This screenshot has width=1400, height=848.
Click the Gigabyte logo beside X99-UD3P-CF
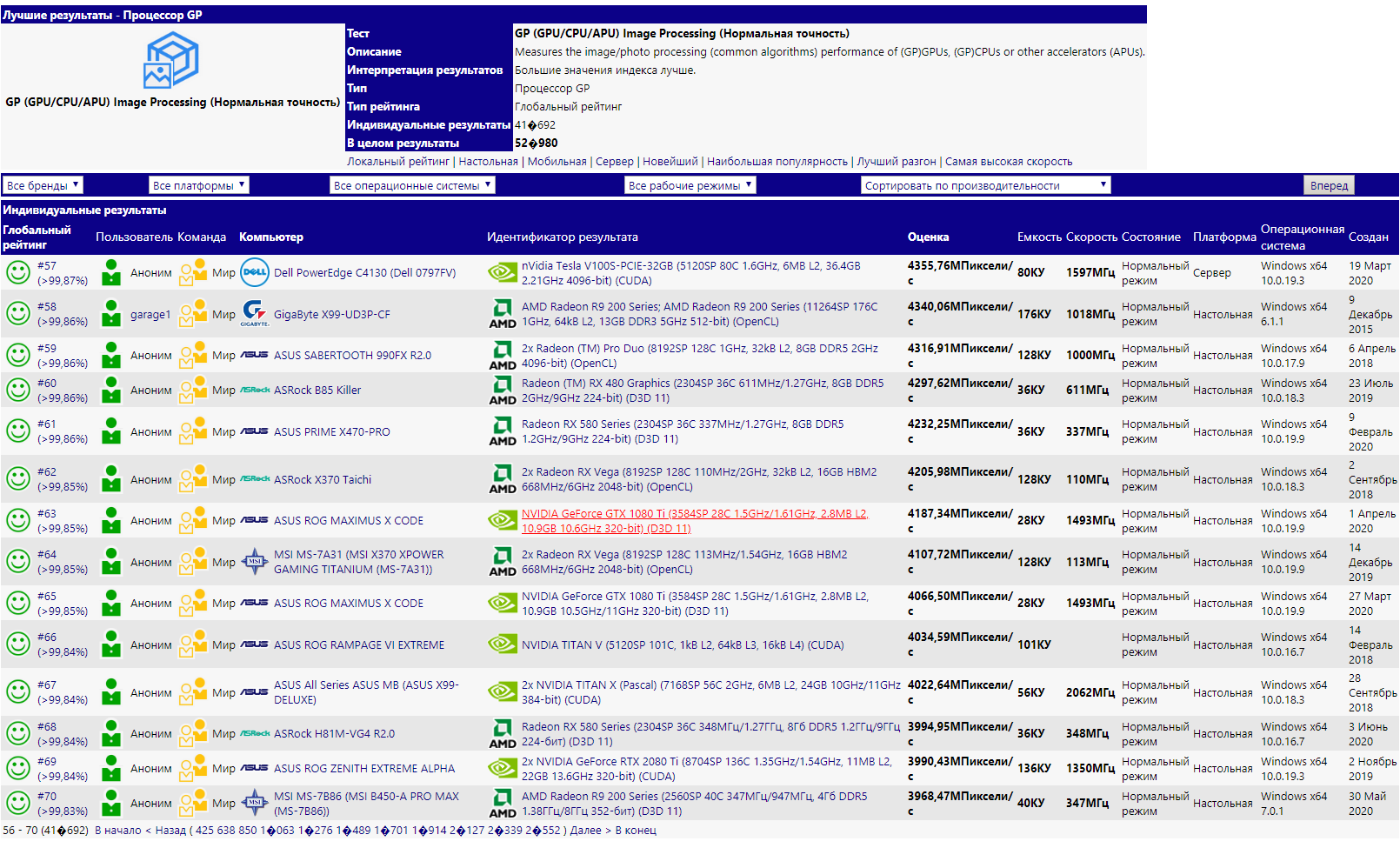point(255,314)
